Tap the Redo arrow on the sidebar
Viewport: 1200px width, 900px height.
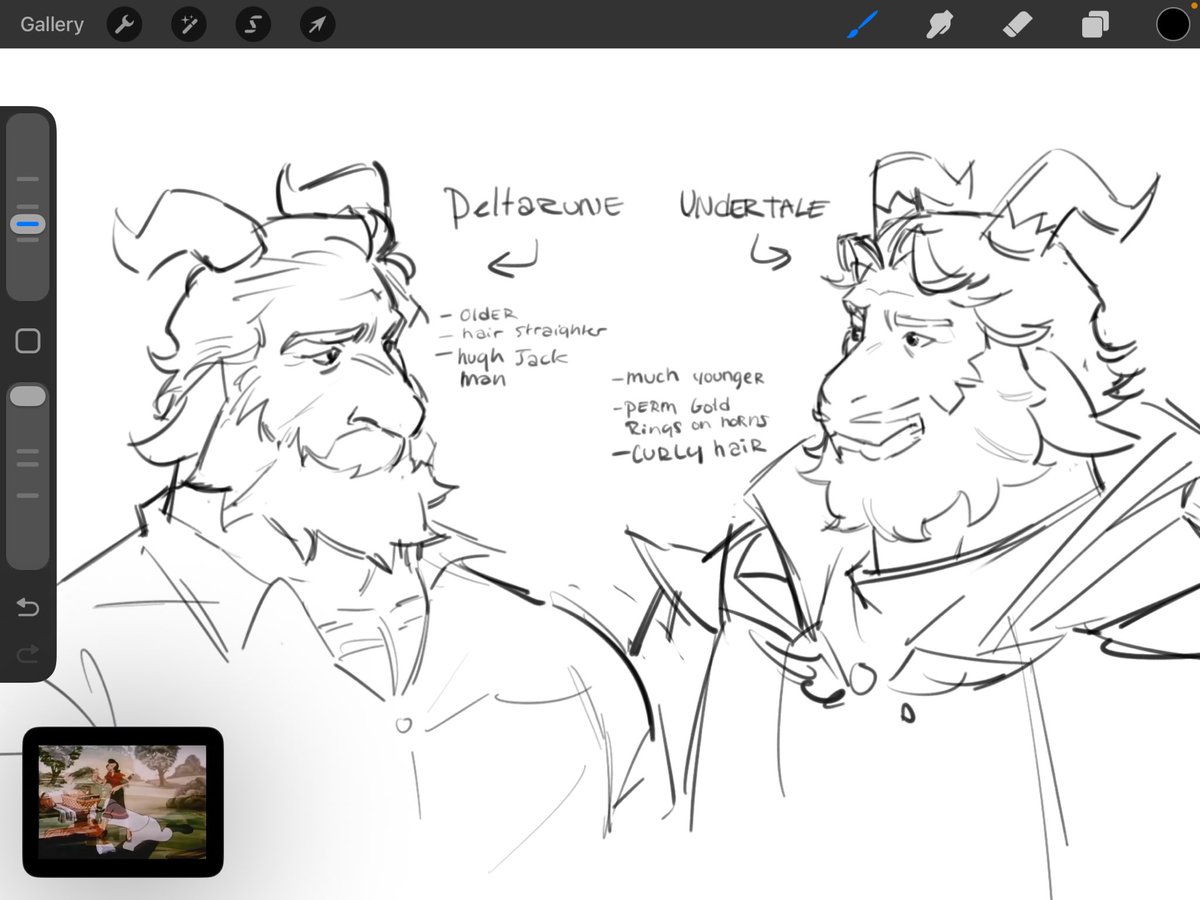[x=27, y=654]
